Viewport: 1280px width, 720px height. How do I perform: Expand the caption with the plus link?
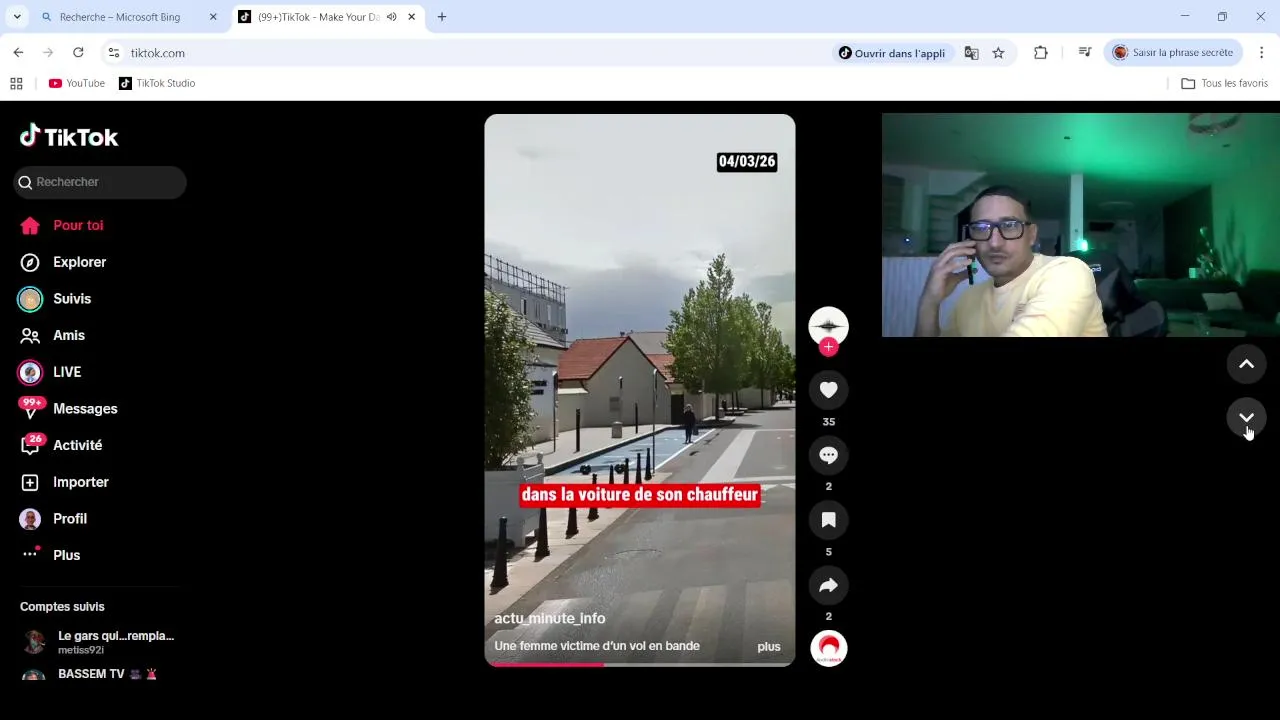[769, 646]
